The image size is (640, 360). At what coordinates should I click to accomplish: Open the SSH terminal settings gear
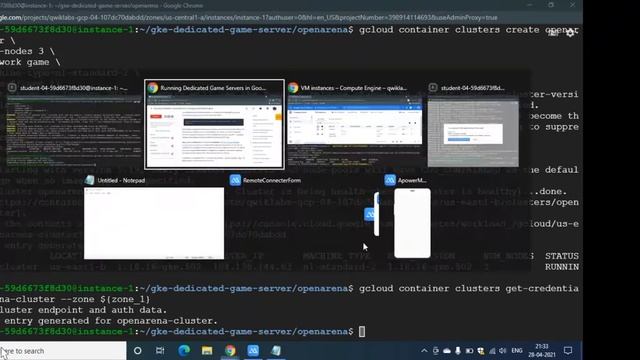[570, 33]
